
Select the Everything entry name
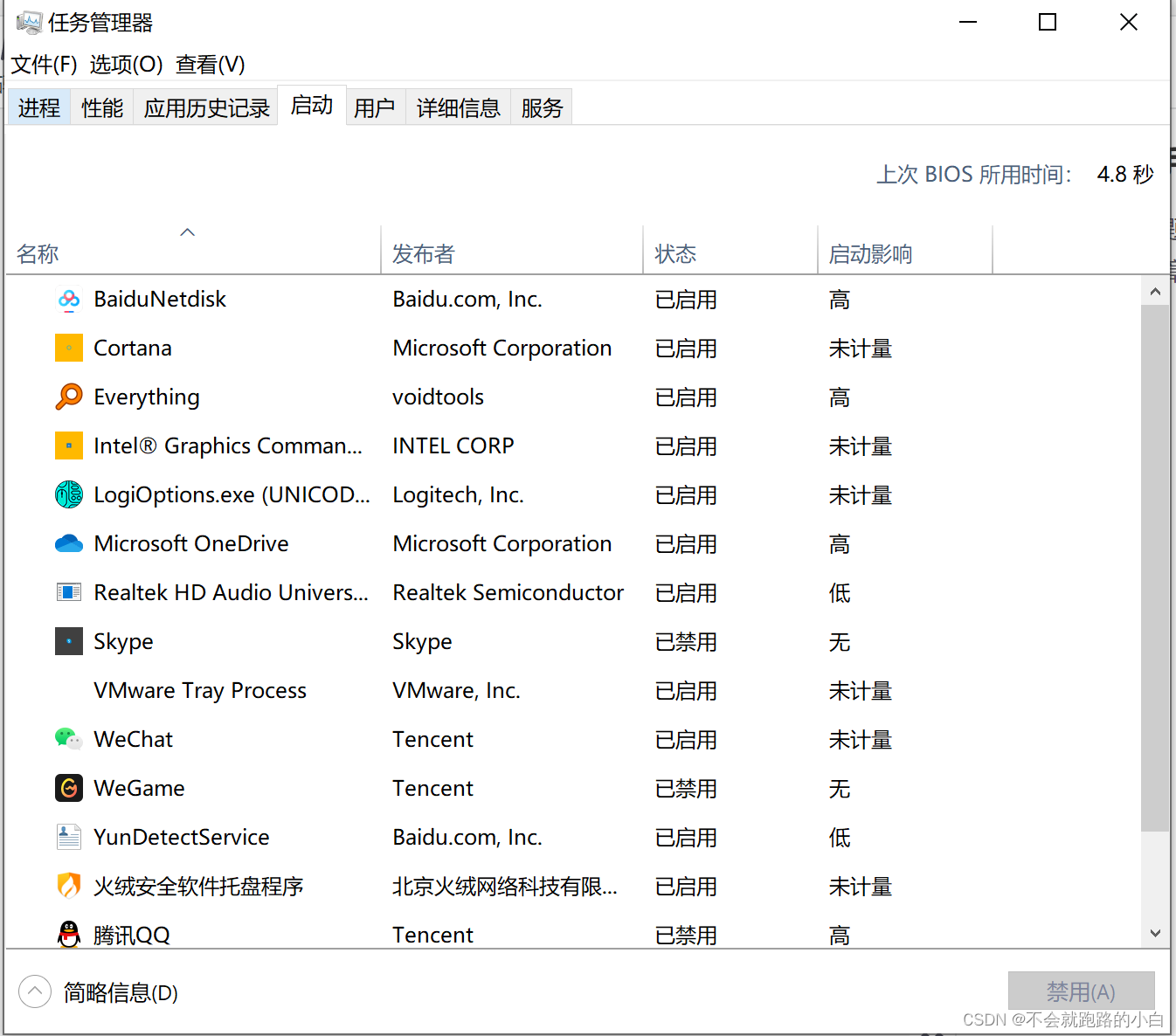pyautogui.click(x=147, y=397)
